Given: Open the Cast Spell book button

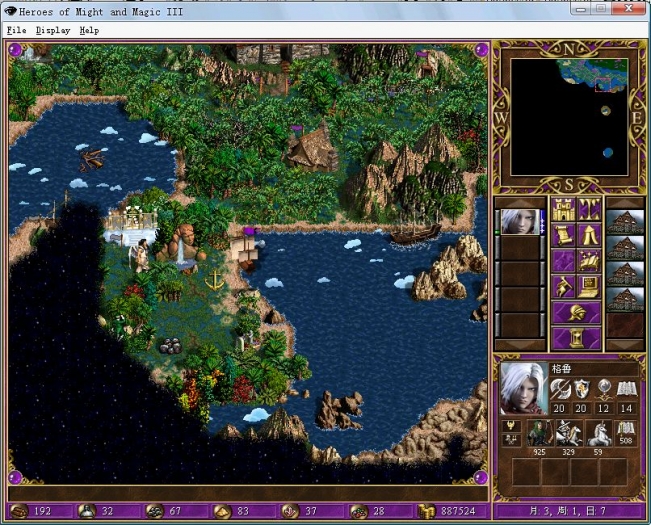Looking at the screenshot, I should click(589, 261).
